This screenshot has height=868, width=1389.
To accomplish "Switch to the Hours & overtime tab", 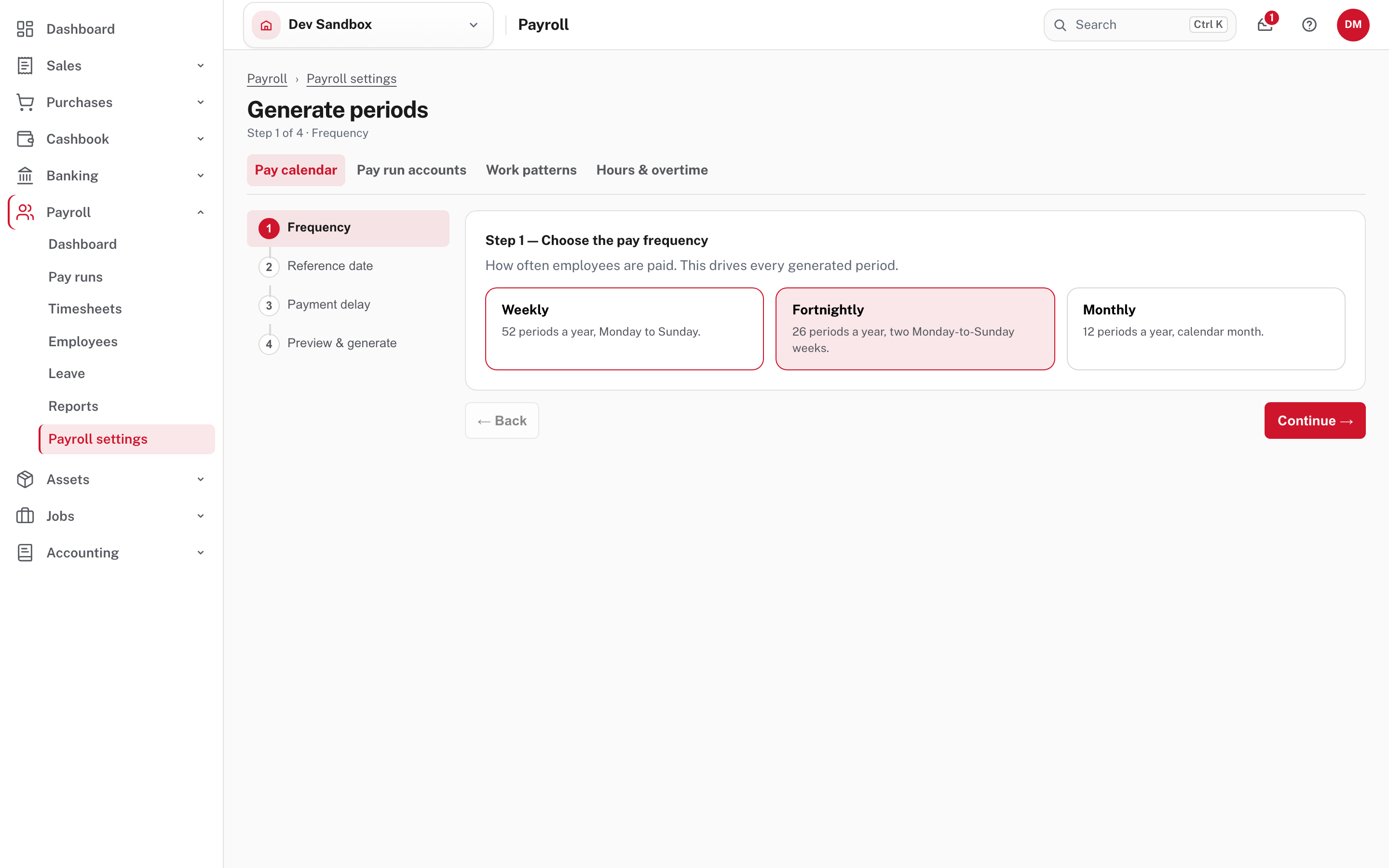I will tap(652, 170).
